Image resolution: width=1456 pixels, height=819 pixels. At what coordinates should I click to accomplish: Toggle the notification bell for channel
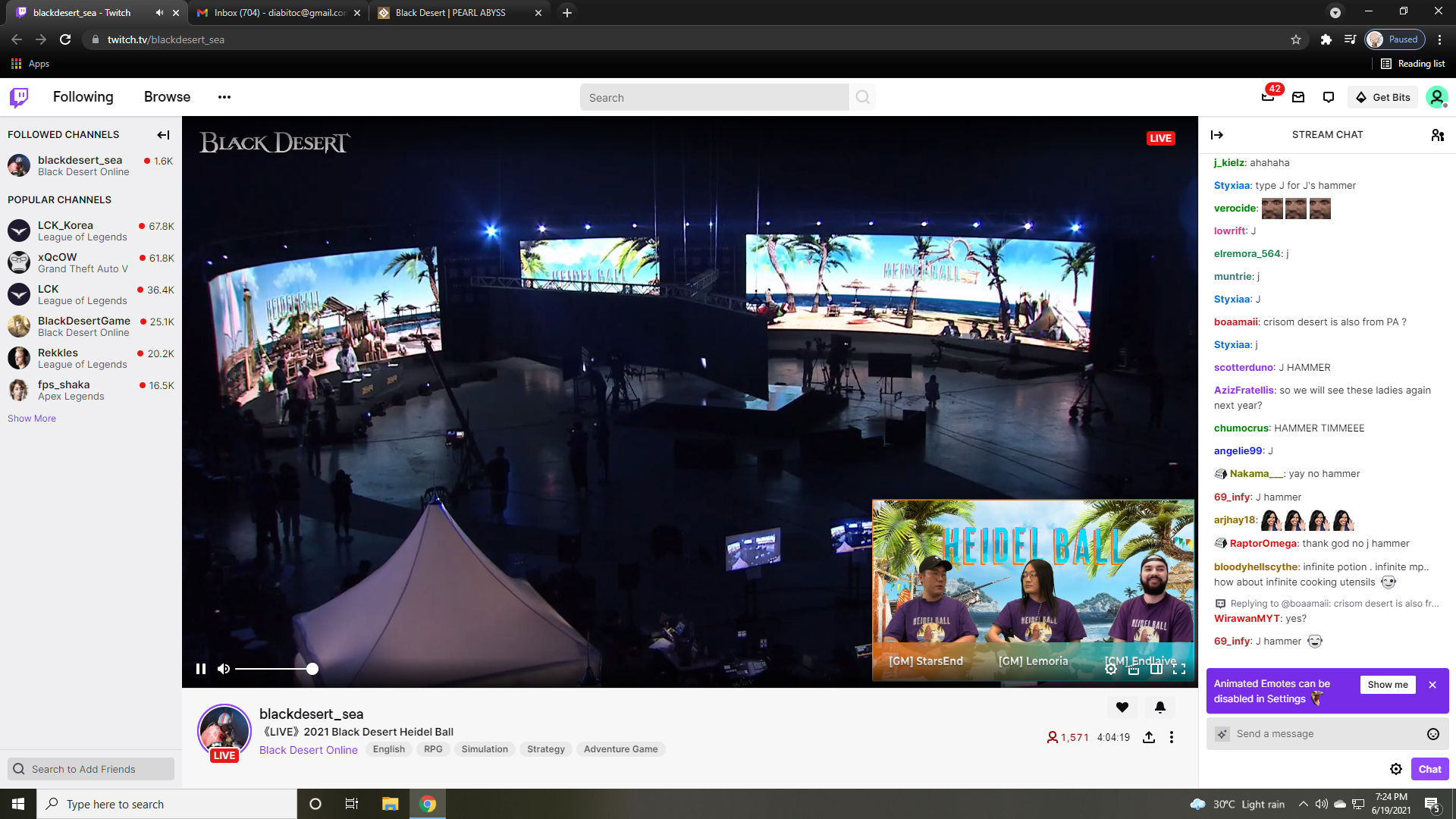[x=1160, y=708]
